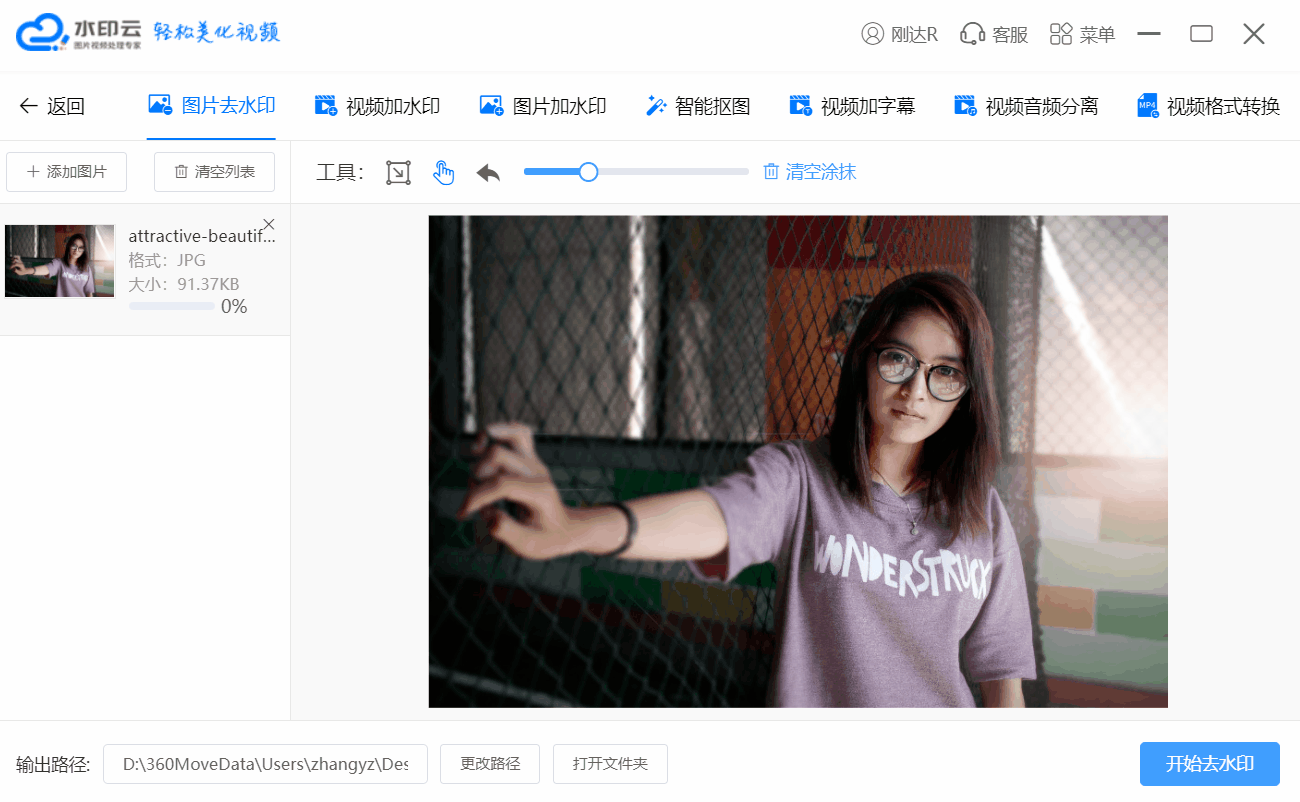Select the hand smear tool

click(443, 172)
